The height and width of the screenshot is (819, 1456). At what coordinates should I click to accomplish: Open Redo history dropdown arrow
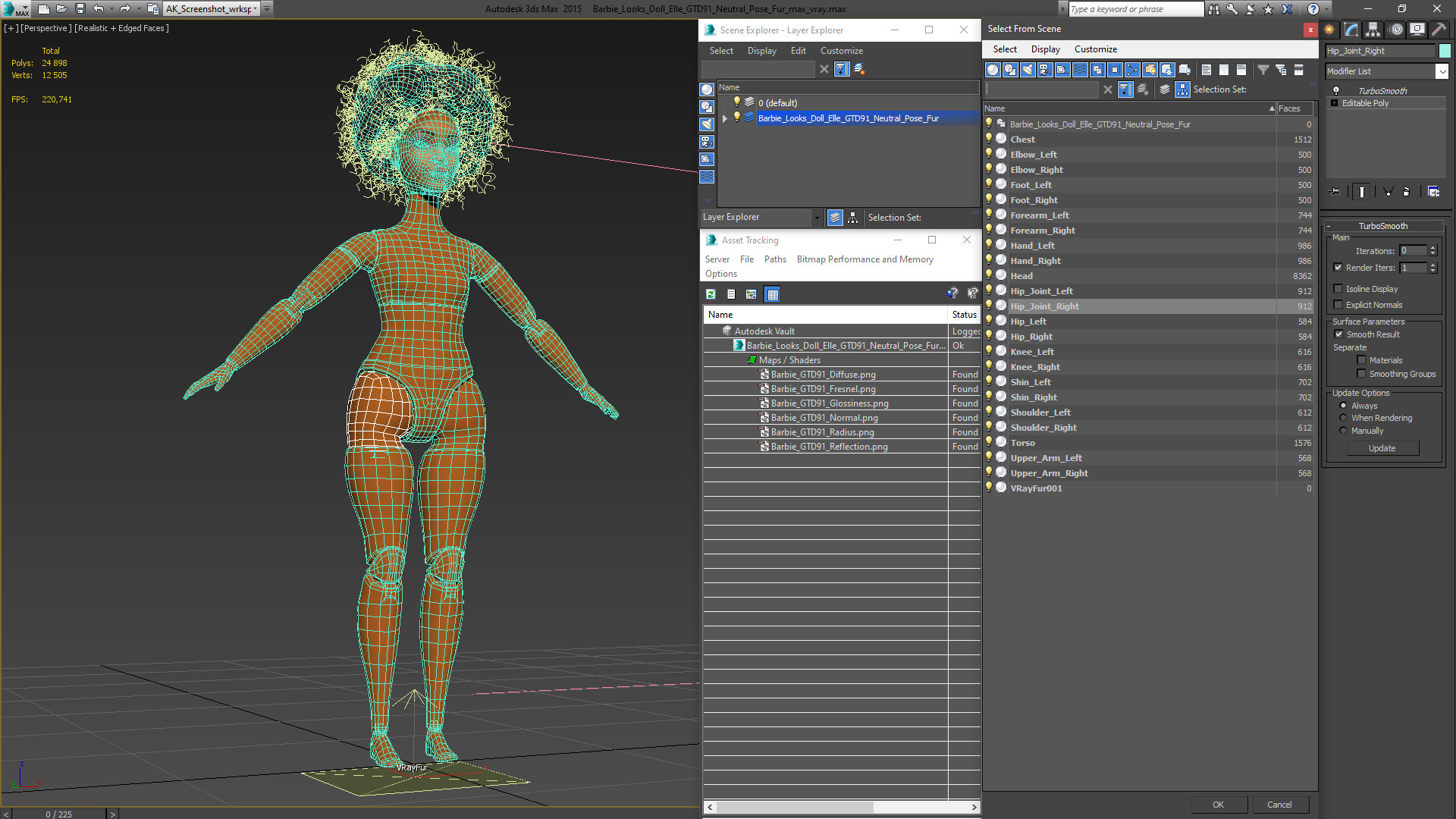click(x=139, y=9)
